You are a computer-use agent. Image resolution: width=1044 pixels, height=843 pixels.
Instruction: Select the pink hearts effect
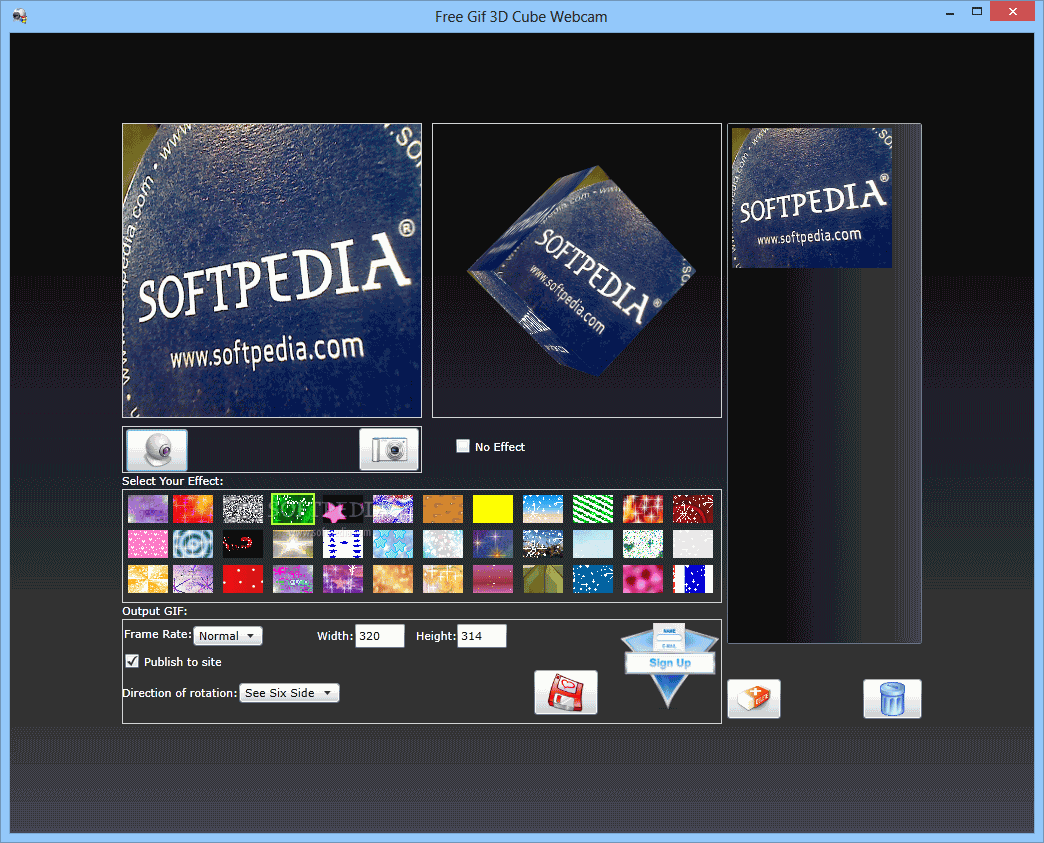[148, 544]
